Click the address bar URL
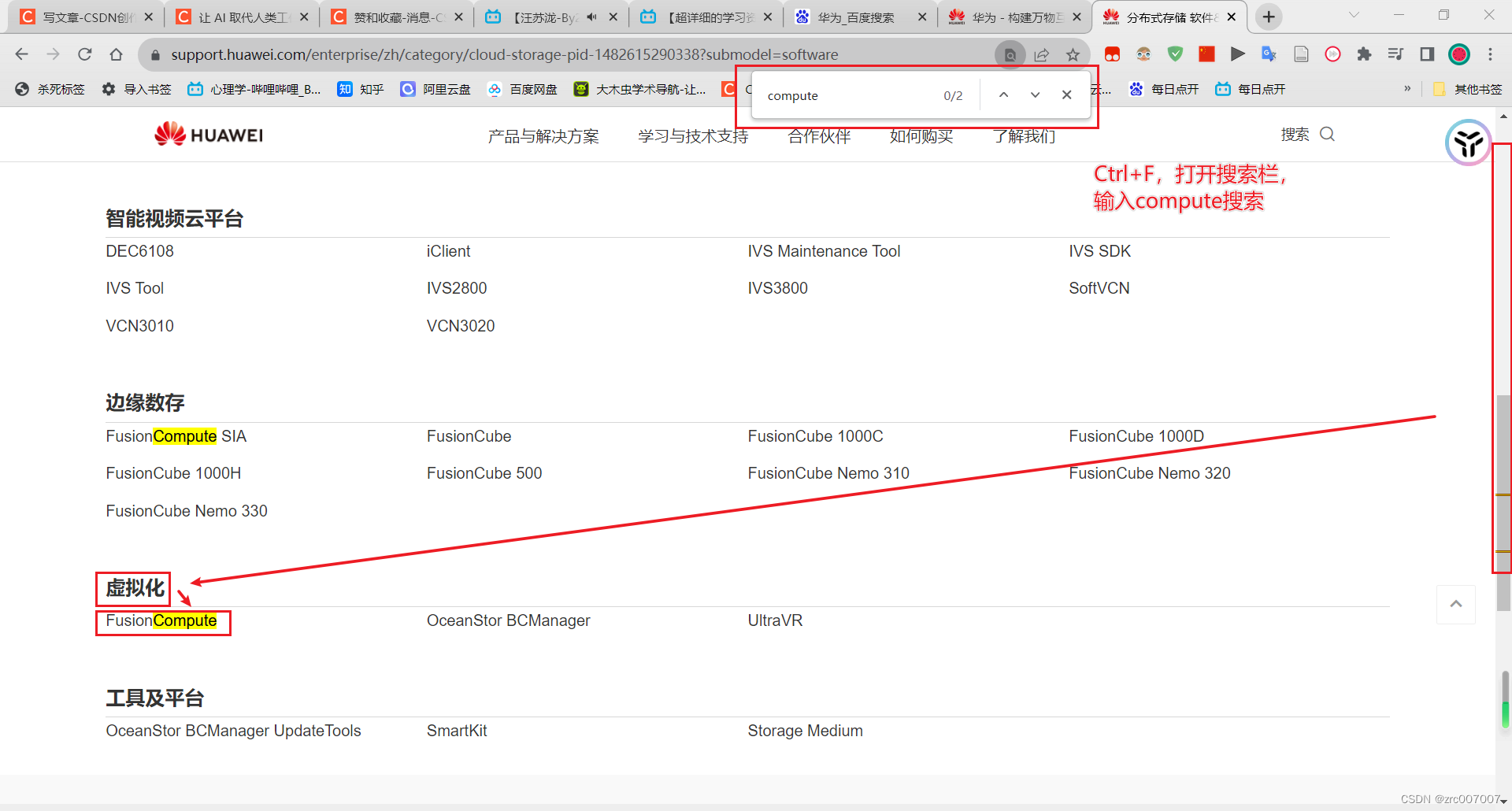Image resolution: width=1512 pixels, height=811 pixels. coord(504,54)
